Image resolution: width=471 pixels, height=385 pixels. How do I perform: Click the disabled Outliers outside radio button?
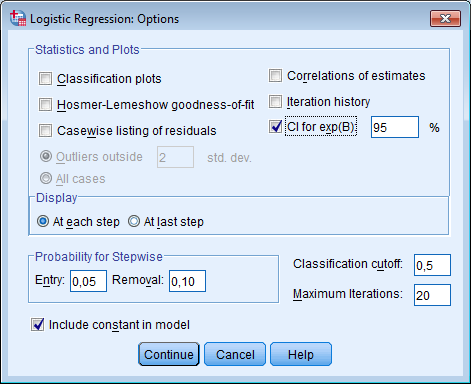coord(46,156)
